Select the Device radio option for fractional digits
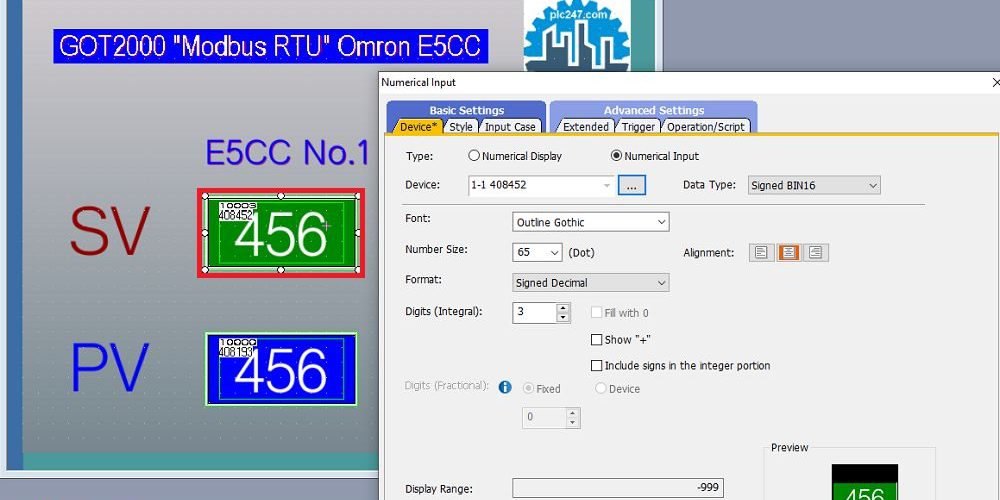Viewport: 1000px width, 500px height. coord(601,388)
